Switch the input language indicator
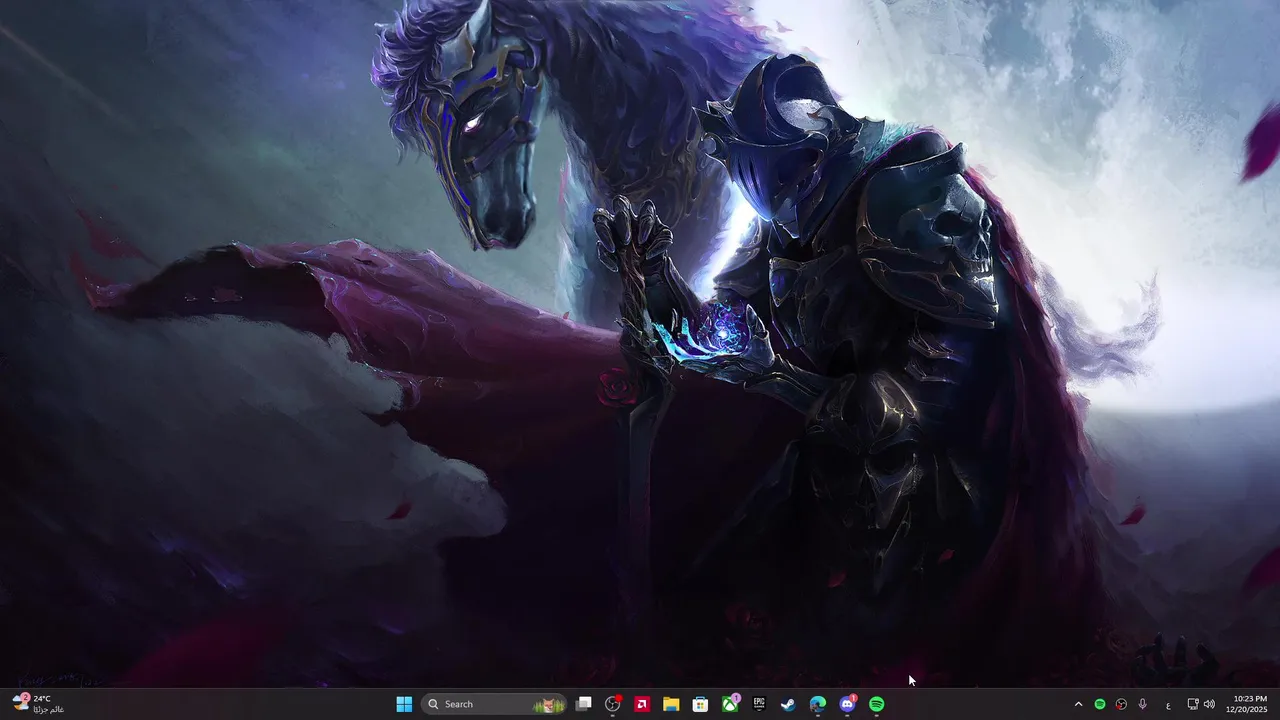Image resolution: width=1280 pixels, height=720 pixels. [1168, 704]
